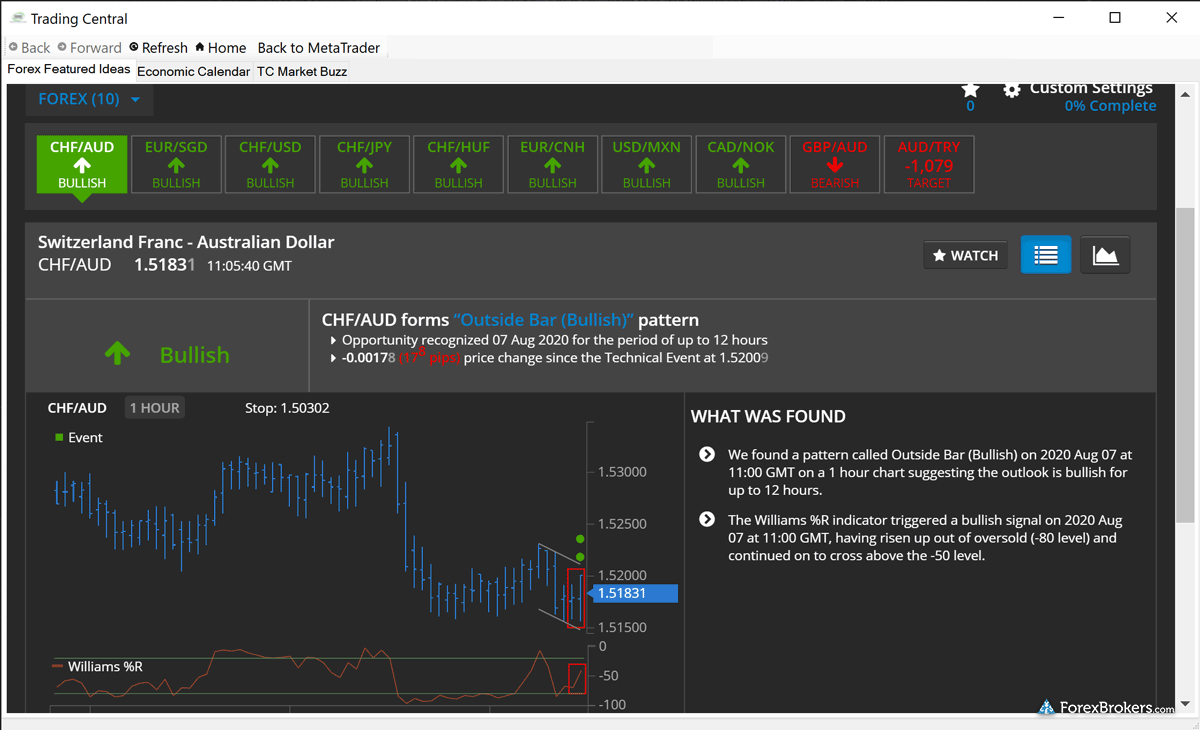Screen dimensions: 1200x730
Task: Select the CHF/HUF bullish tile
Action: coord(458,164)
